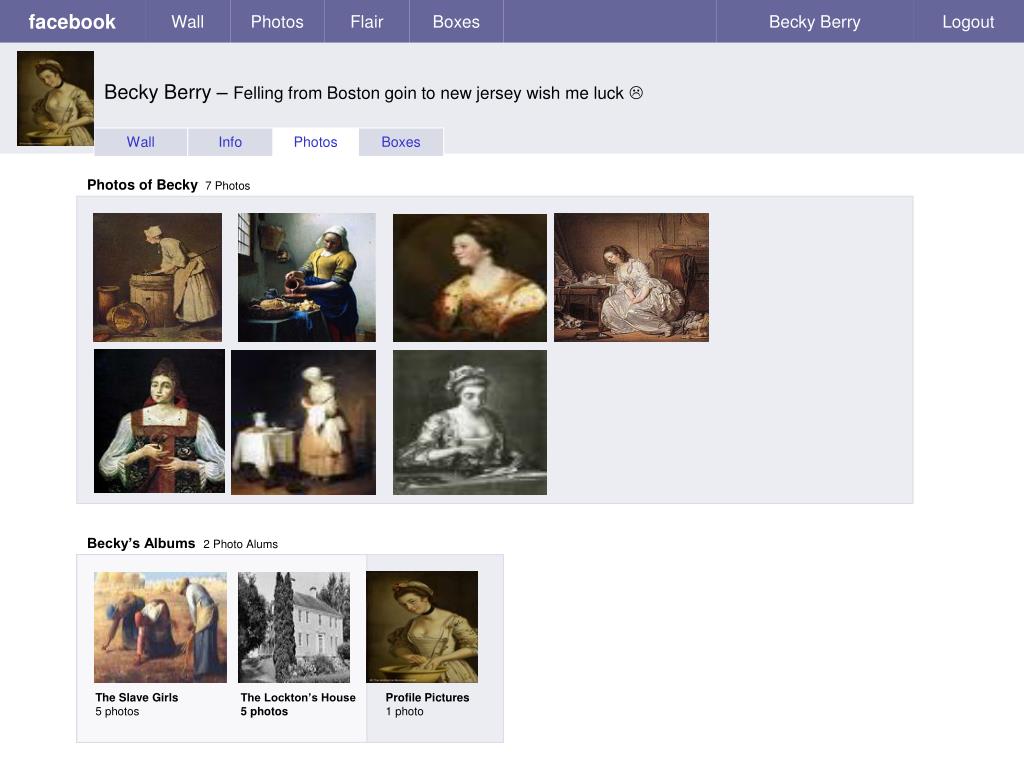Click the Becky's Albums heading
1024x768 pixels.
[x=141, y=543]
